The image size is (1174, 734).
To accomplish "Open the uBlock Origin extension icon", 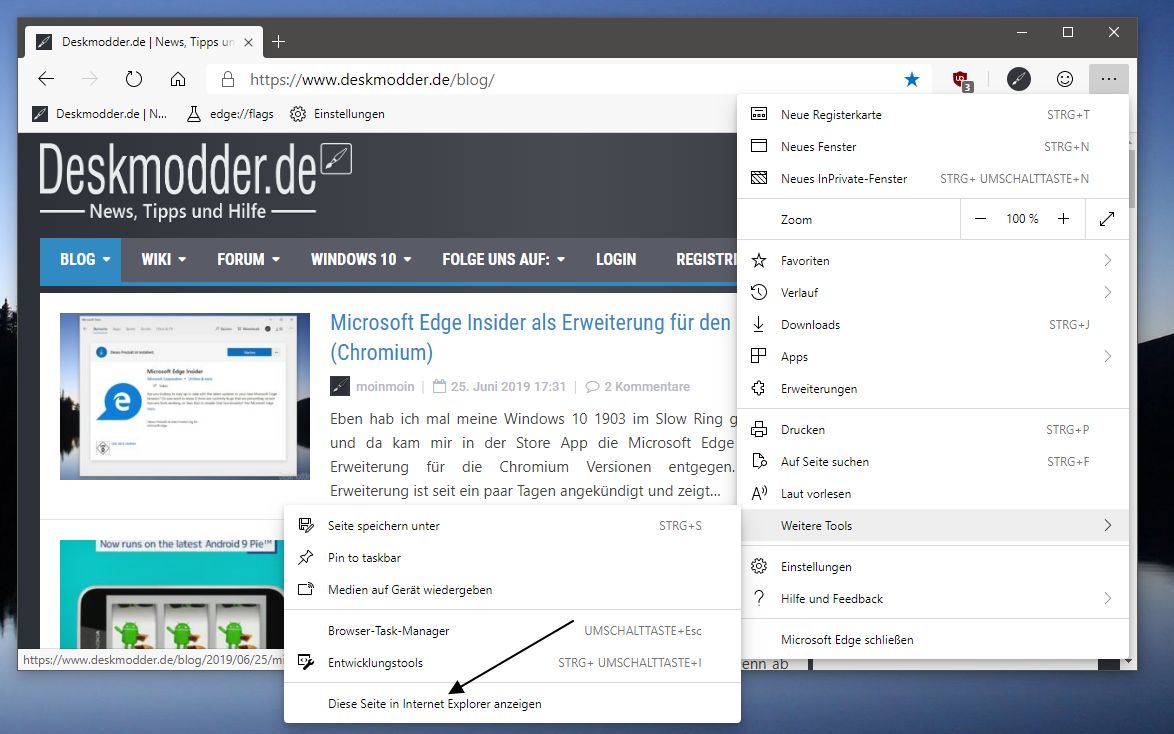I will click(x=961, y=79).
